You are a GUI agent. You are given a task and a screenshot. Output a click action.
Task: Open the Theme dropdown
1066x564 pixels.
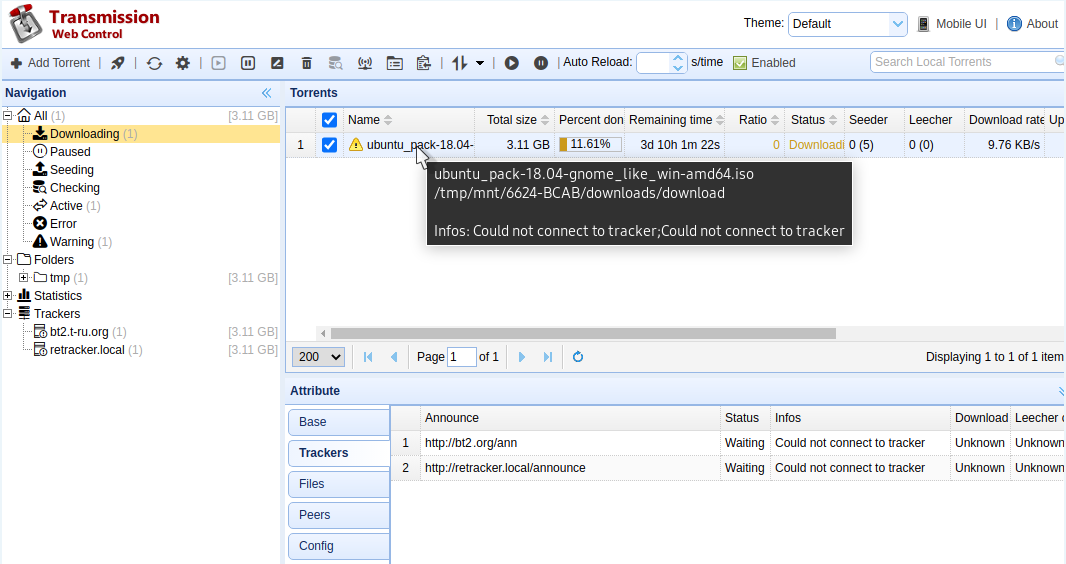(847, 24)
